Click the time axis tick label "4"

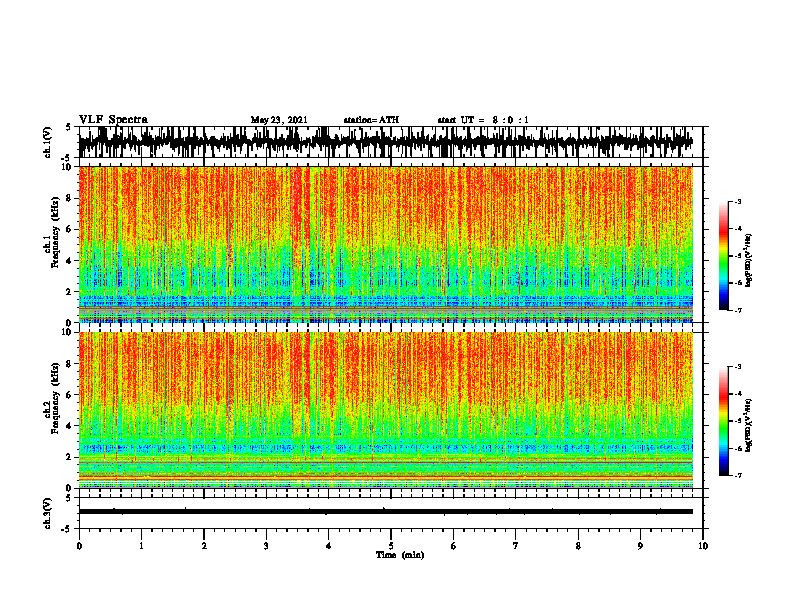329,546
